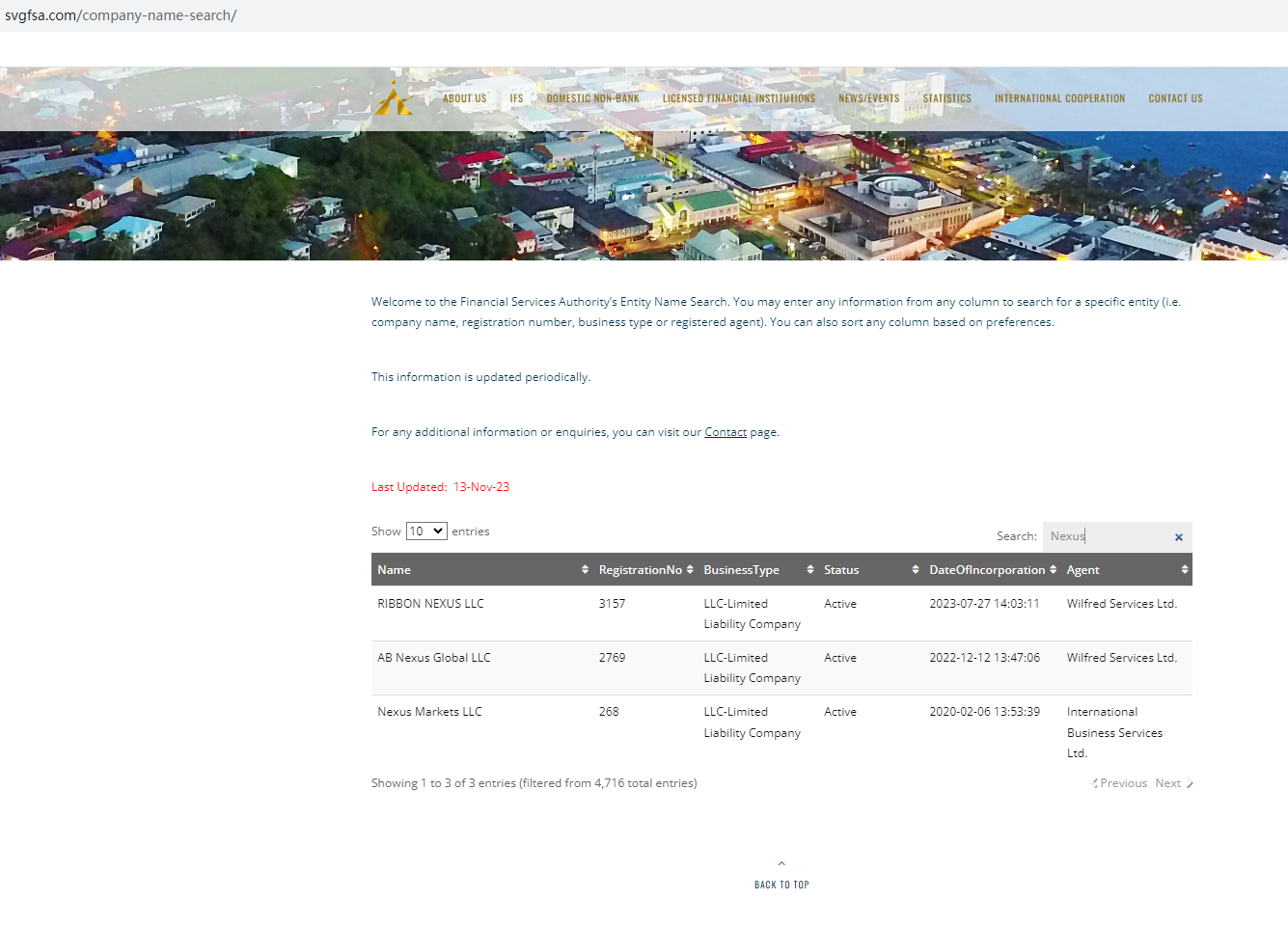Viewport: 1288px width, 927px height.
Task: Open the Domestic Non-Bank menu
Action: pos(592,98)
